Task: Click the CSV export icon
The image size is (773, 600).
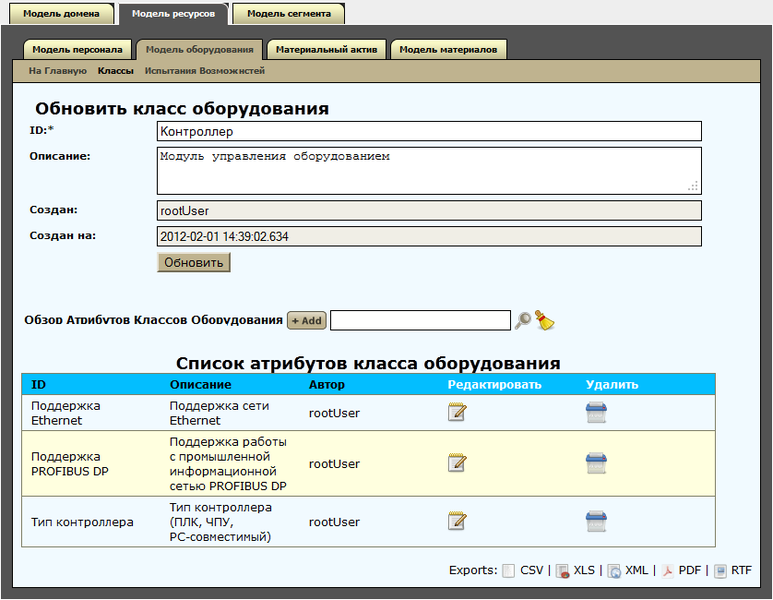Action: [508, 571]
